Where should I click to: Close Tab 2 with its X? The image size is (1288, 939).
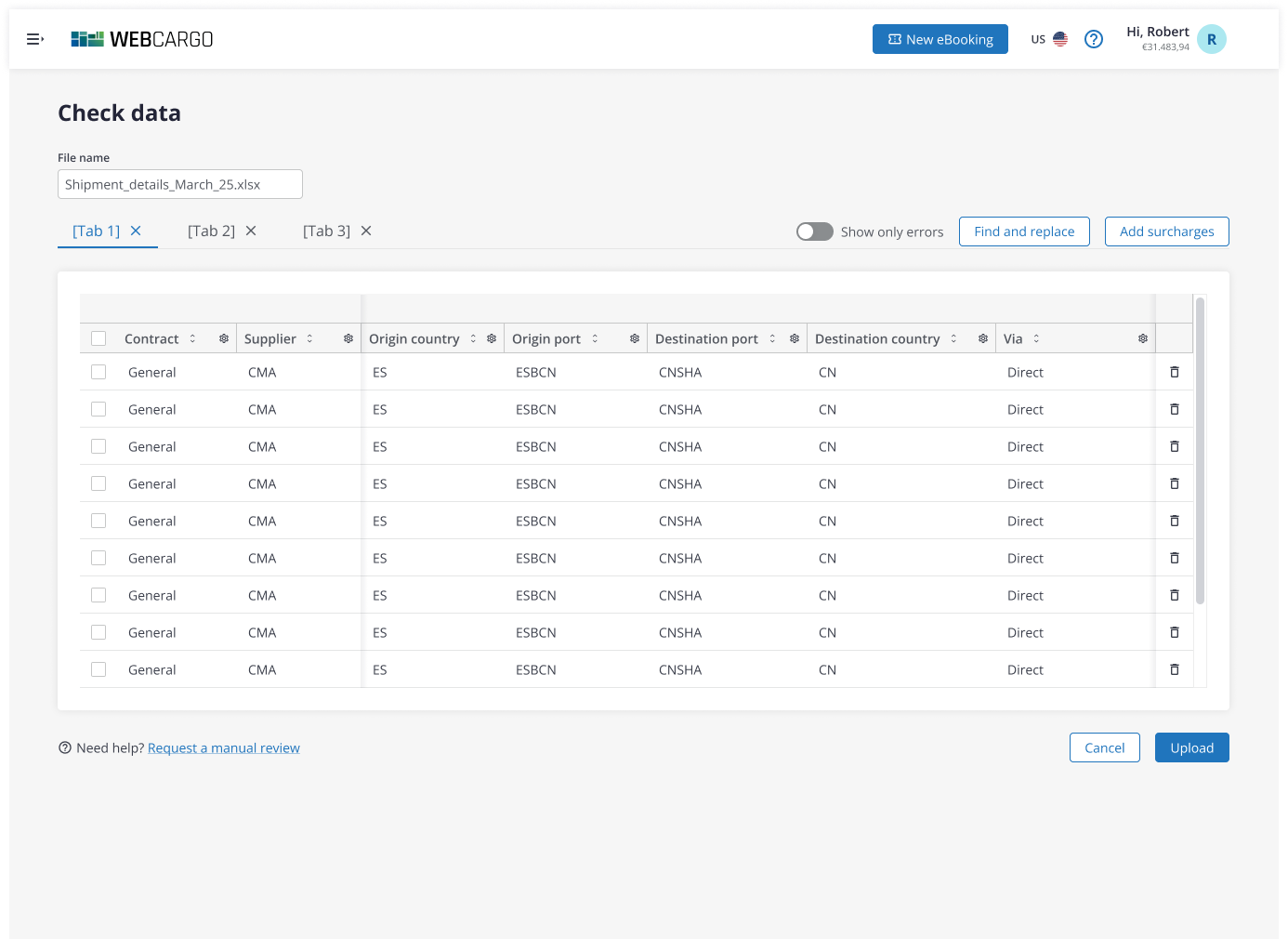pos(251,231)
